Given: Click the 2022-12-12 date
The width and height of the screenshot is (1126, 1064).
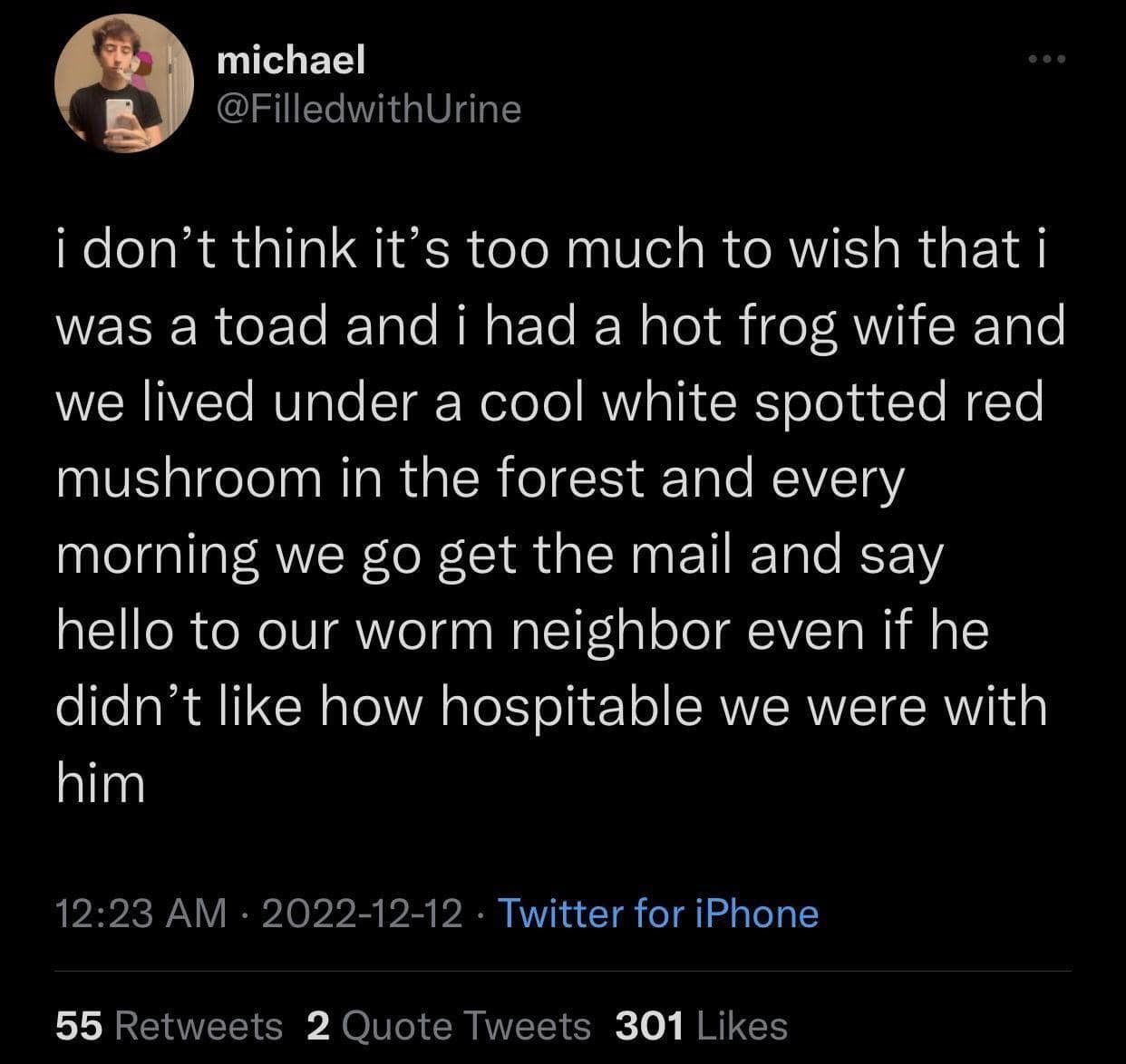Looking at the screenshot, I should click(x=362, y=913).
